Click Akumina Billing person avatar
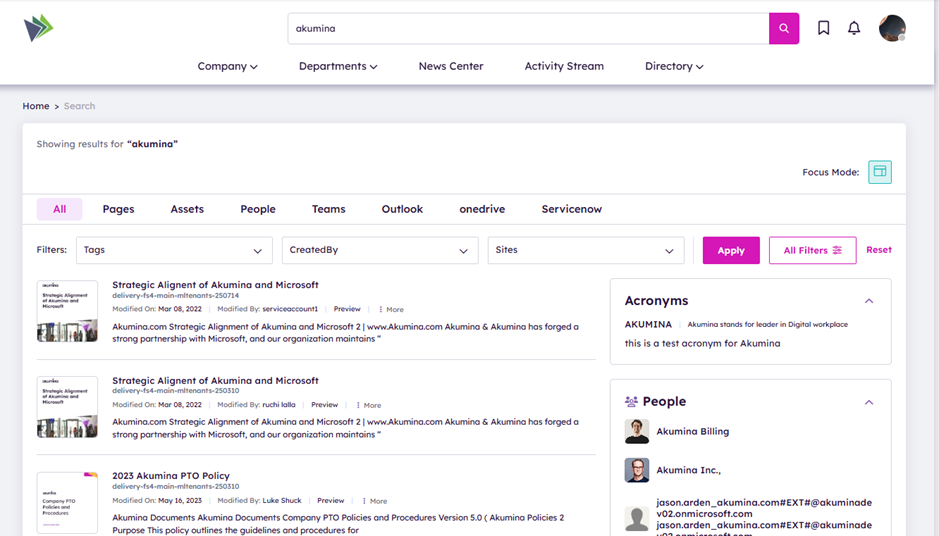The height and width of the screenshot is (536, 939). (637, 432)
